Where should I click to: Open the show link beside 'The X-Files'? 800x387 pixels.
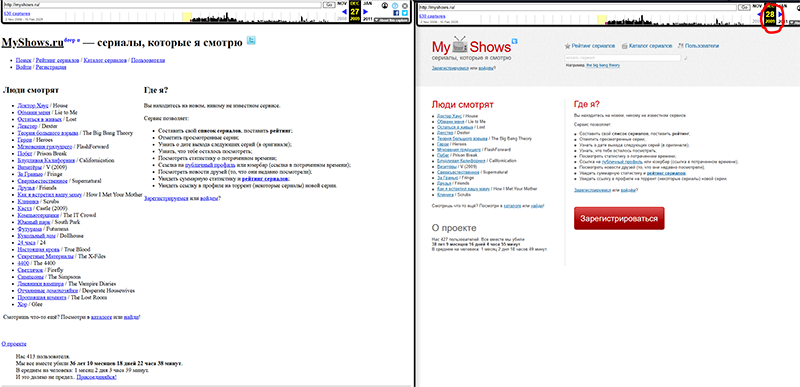[x=44, y=256]
